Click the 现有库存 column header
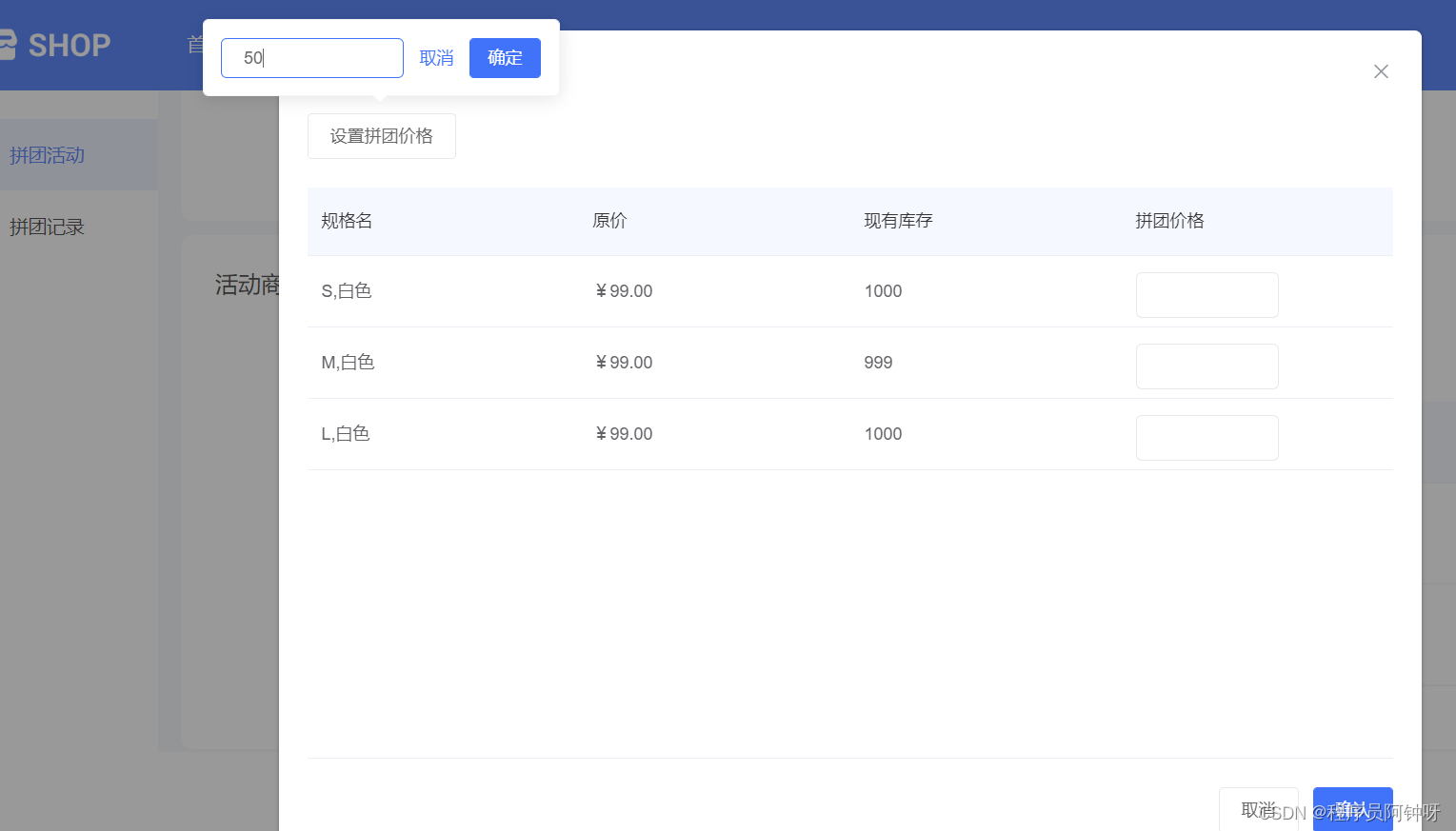Viewport: 1456px width, 831px height. pyautogui.click(x=898, y=221)
